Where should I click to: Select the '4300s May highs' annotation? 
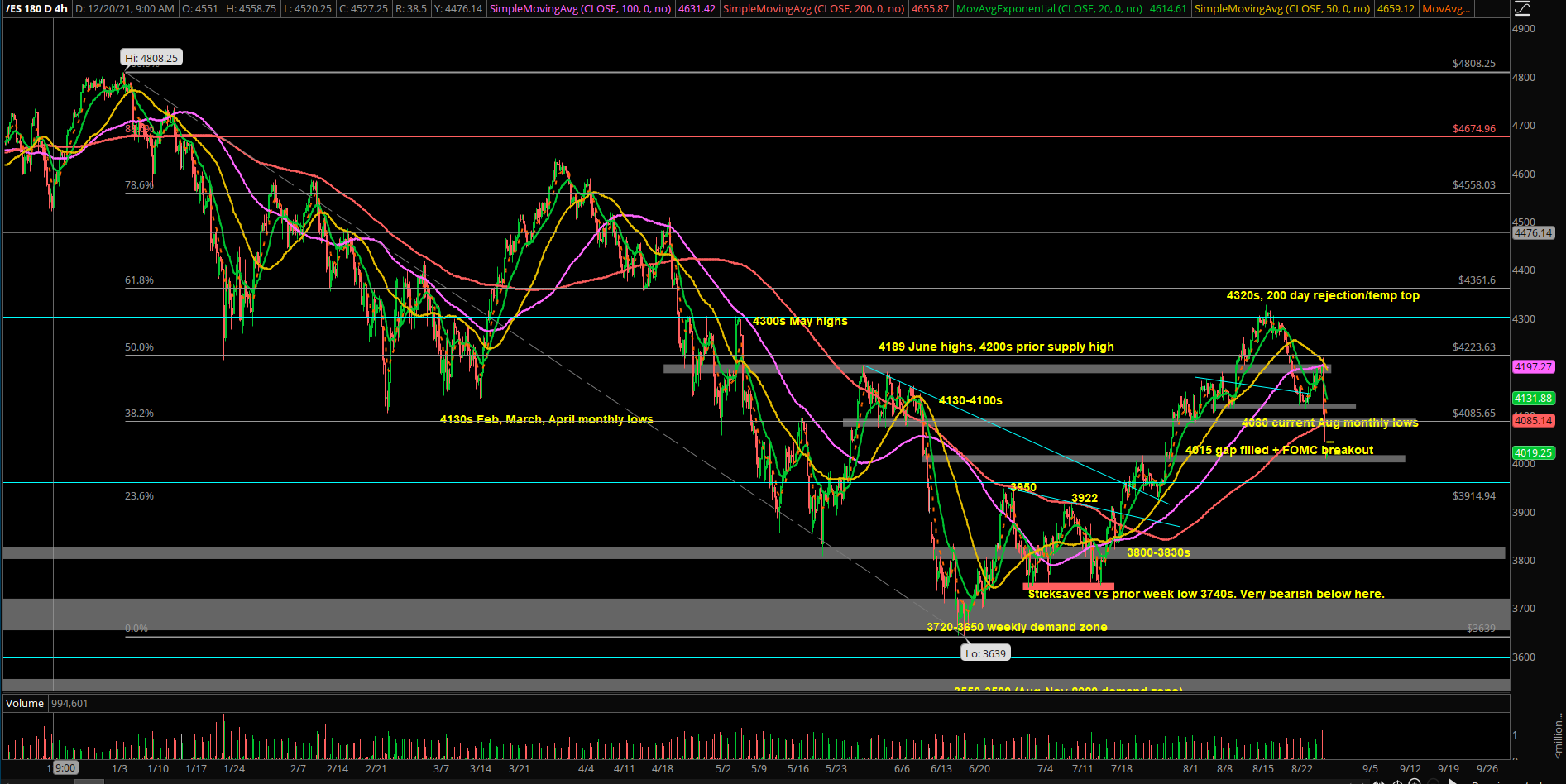pyautogui.click(x=800, y=321)
